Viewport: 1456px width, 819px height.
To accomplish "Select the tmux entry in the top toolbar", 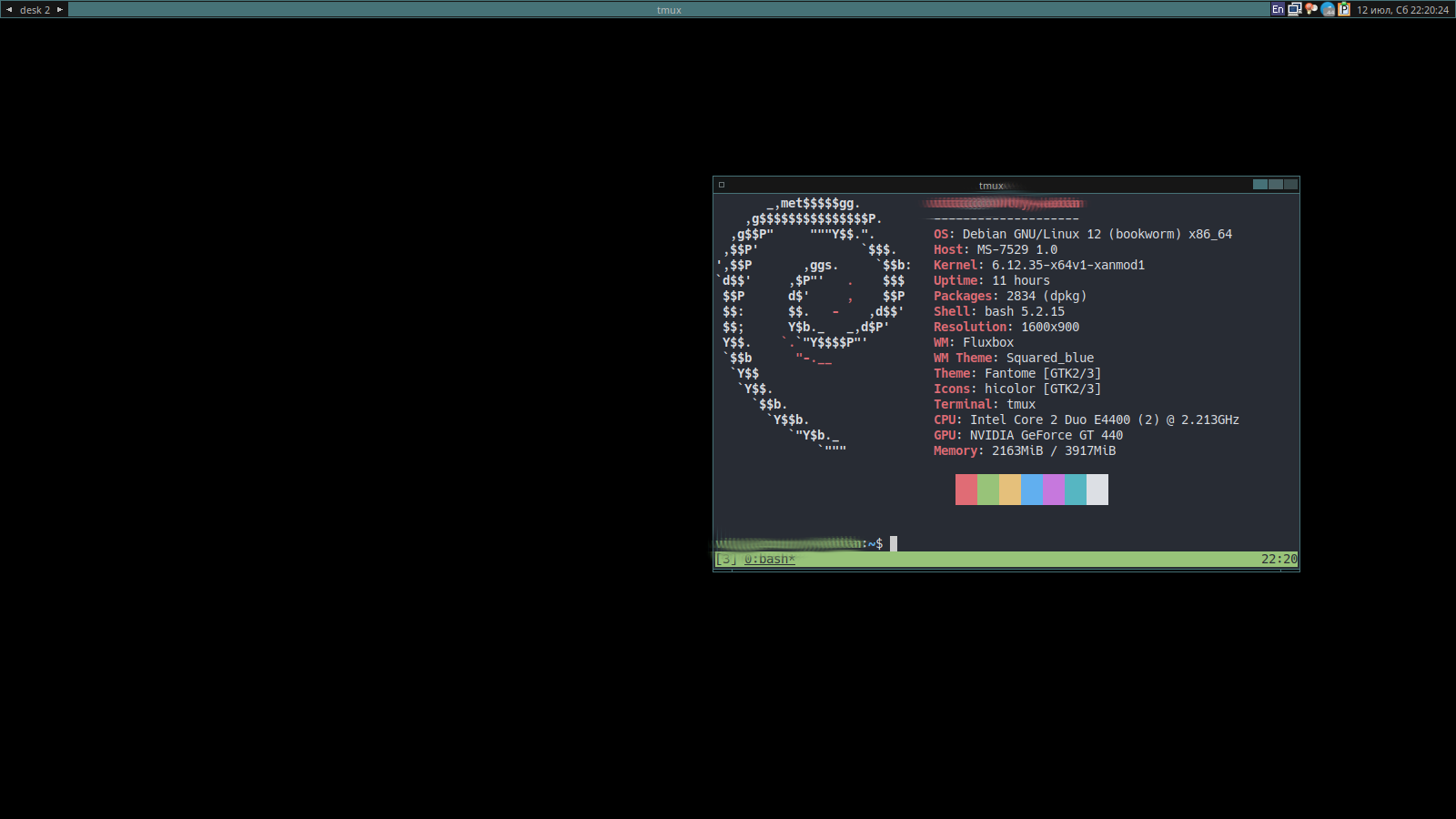I will click(x=669, y=10).
